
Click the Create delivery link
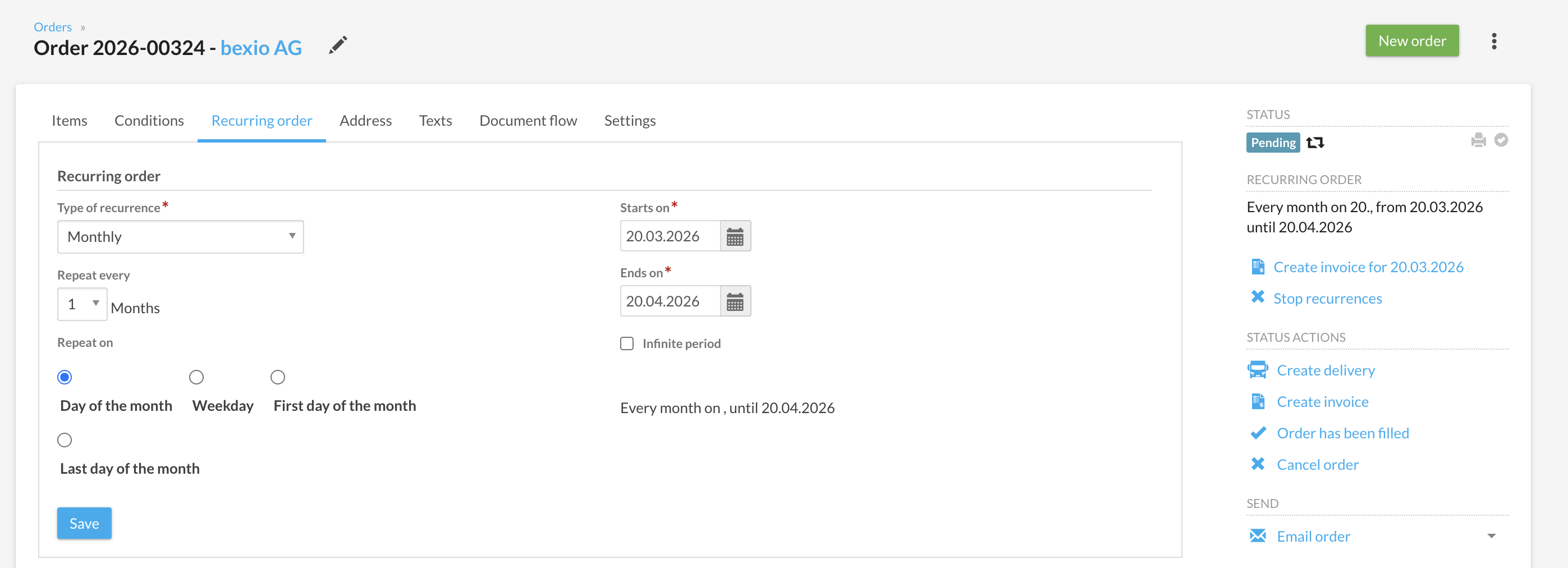click(1326, 370)
